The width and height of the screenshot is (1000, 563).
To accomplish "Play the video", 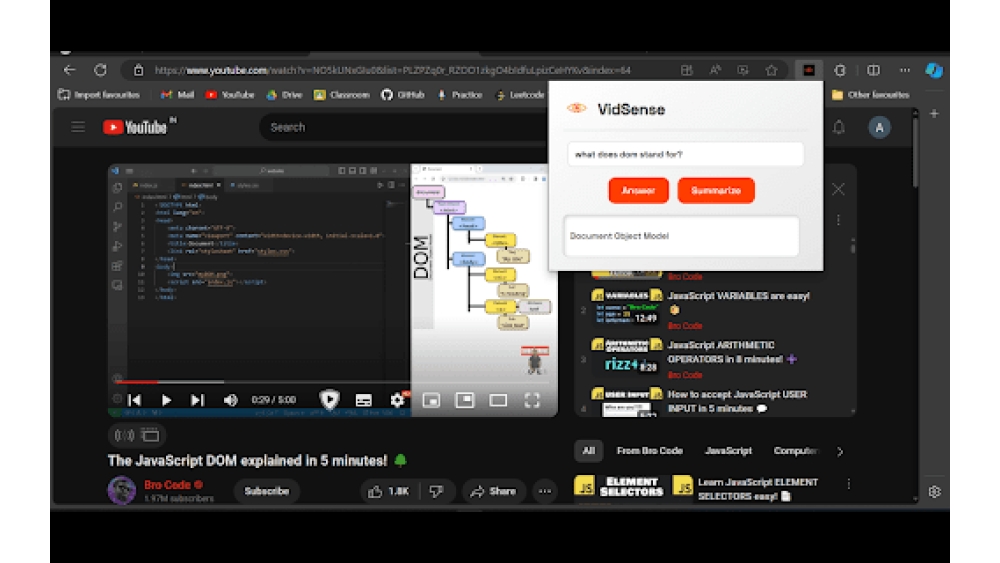I will [x=166, y=400].
